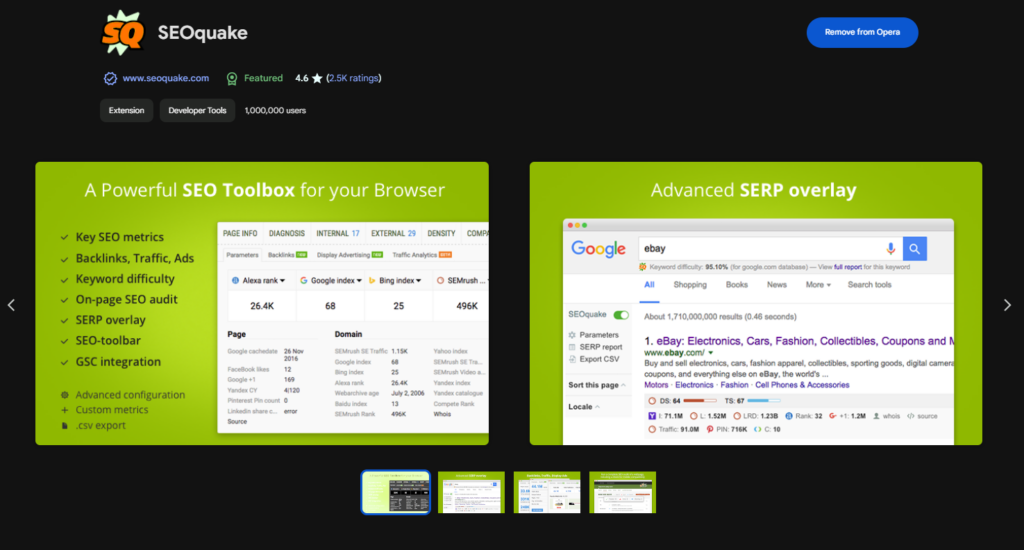The image size is (1024, 550).
Task: Show next screenshot with right arrow
Action: coord(1007,305)
